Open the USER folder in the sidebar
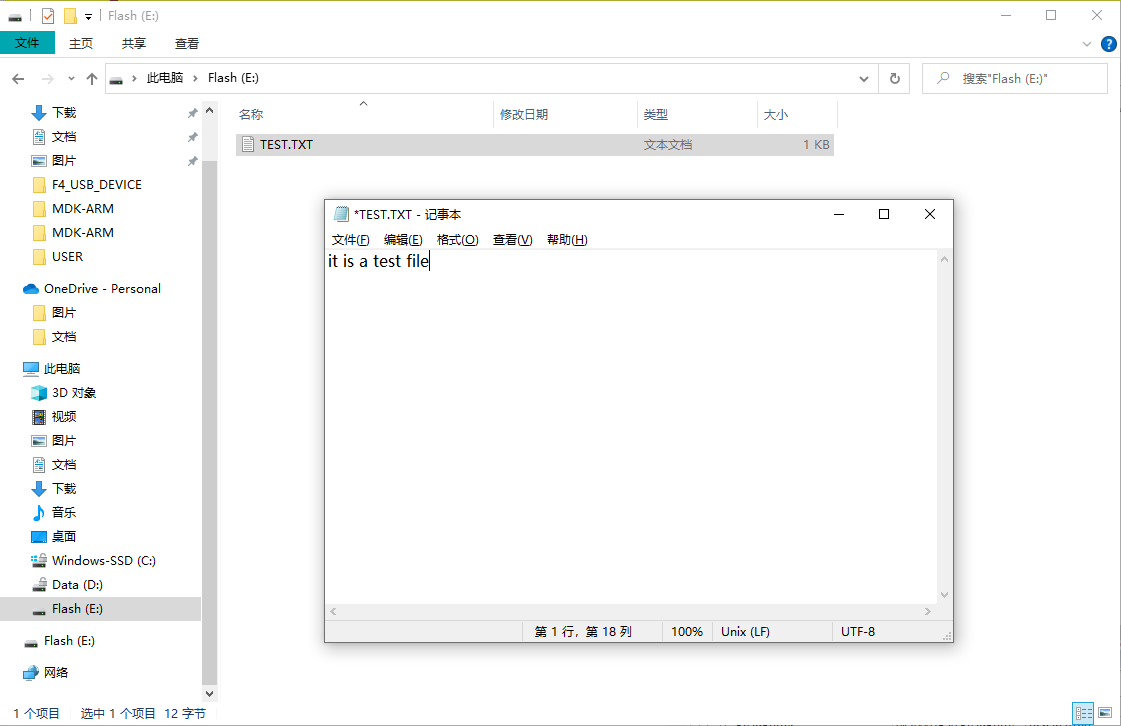 tap(67, 257)
